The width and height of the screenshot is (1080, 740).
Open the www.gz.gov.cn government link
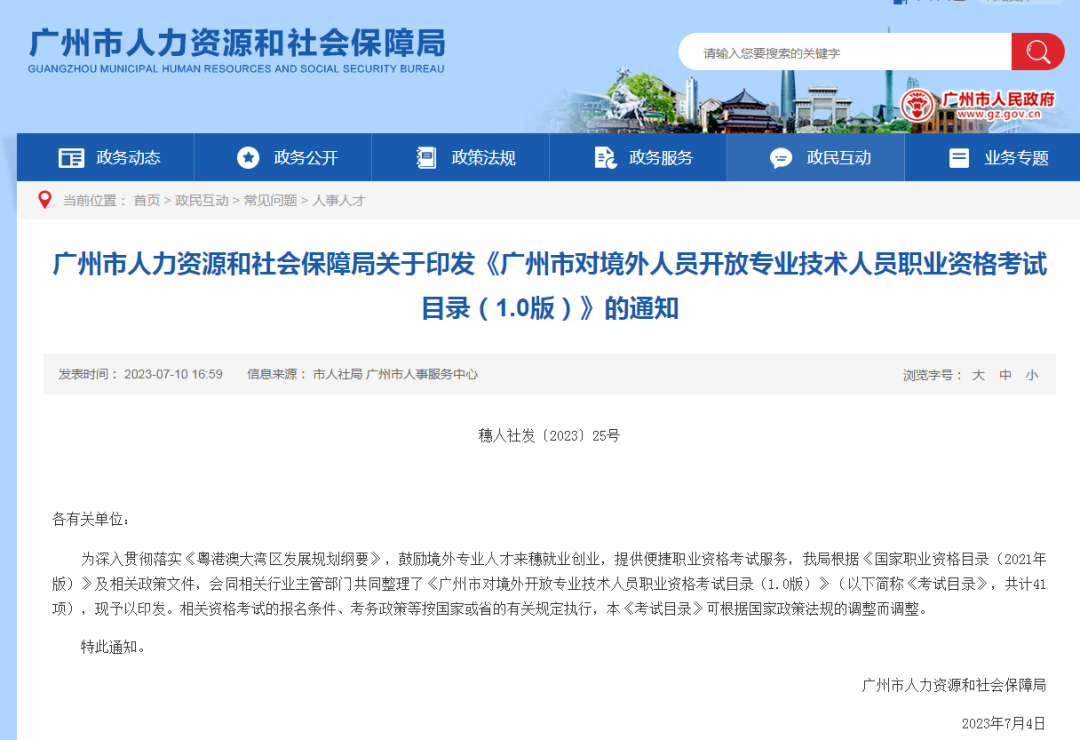(x=999, y=114)
